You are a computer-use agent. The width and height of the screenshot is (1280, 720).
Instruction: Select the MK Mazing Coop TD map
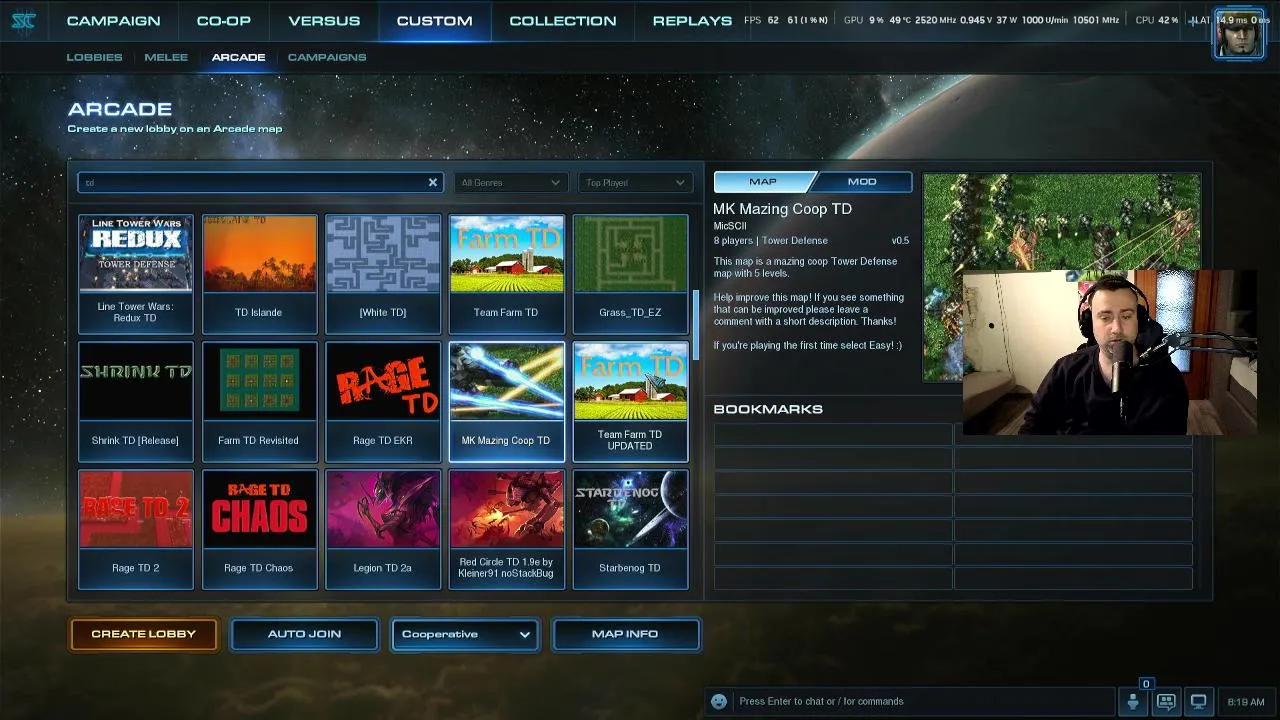506,402
